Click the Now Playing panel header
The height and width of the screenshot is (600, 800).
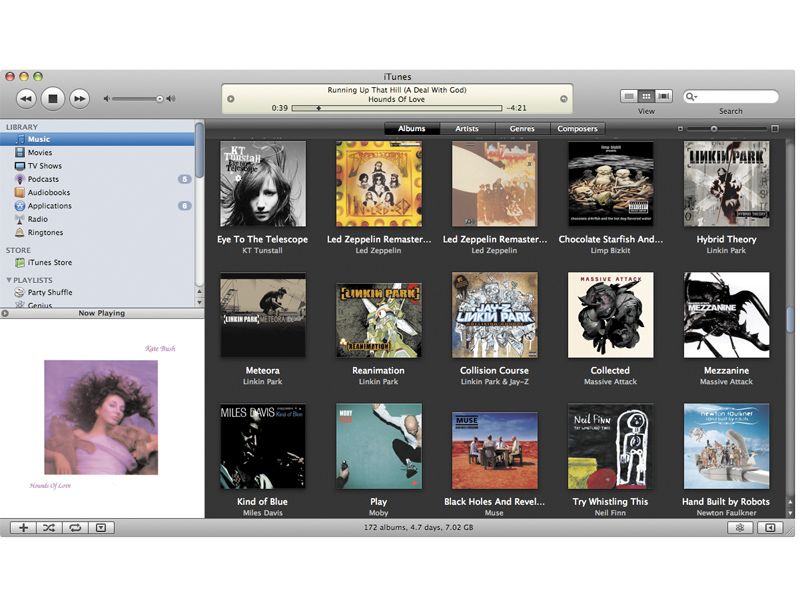(x=102, y=313)
